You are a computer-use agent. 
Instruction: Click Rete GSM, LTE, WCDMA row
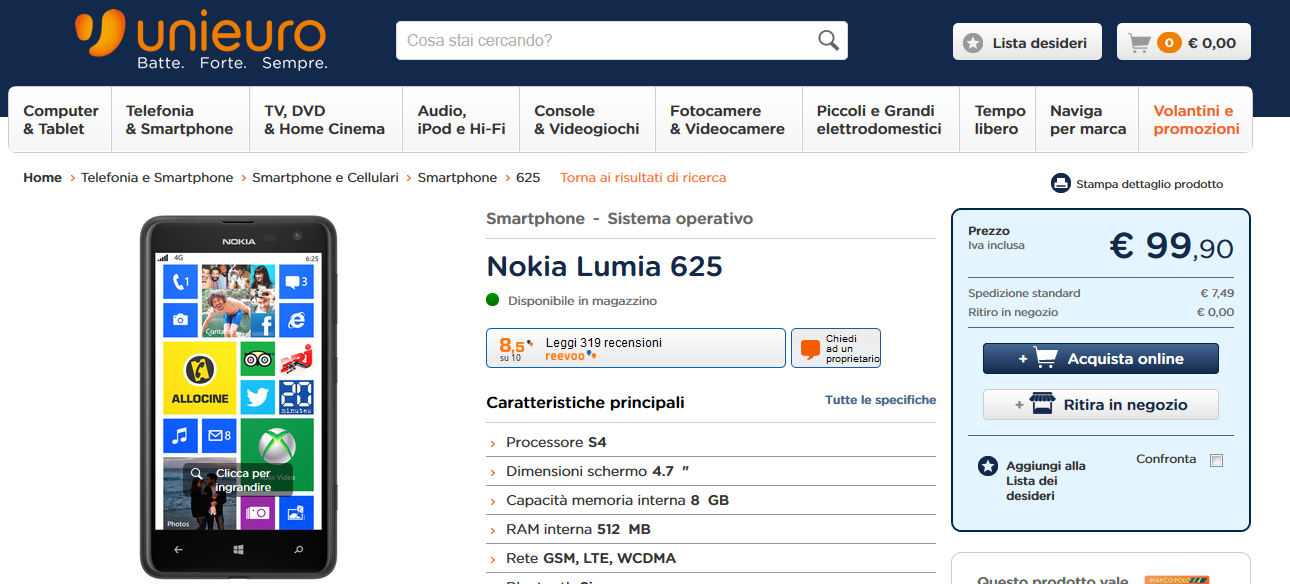click(x=711, y=558)
